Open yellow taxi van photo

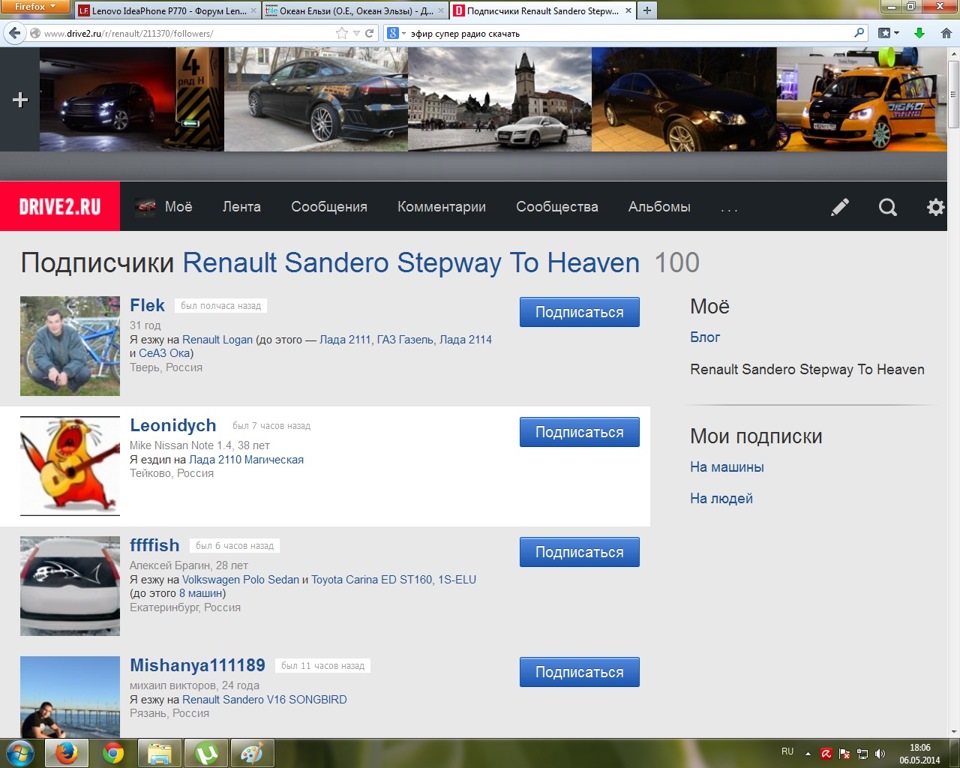[861, 99]
